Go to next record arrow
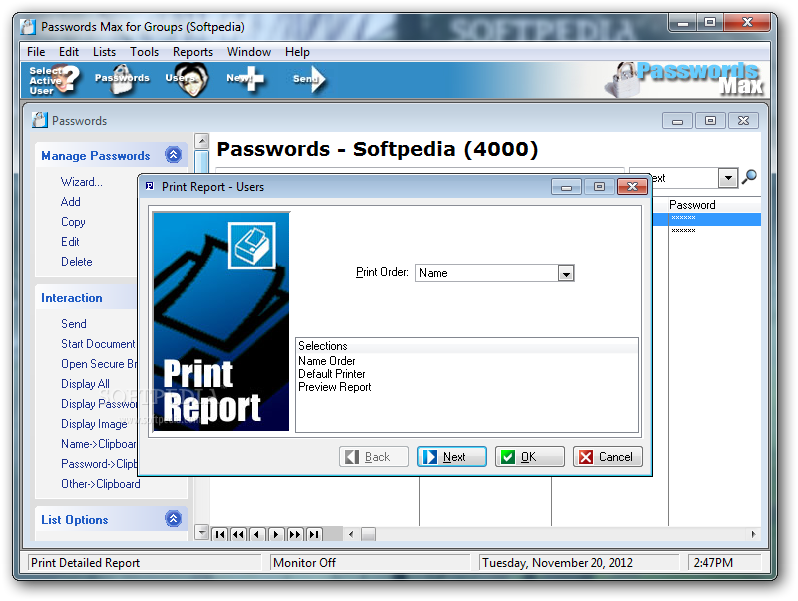This screenshot has width=798, height=601. coord(275,534)
